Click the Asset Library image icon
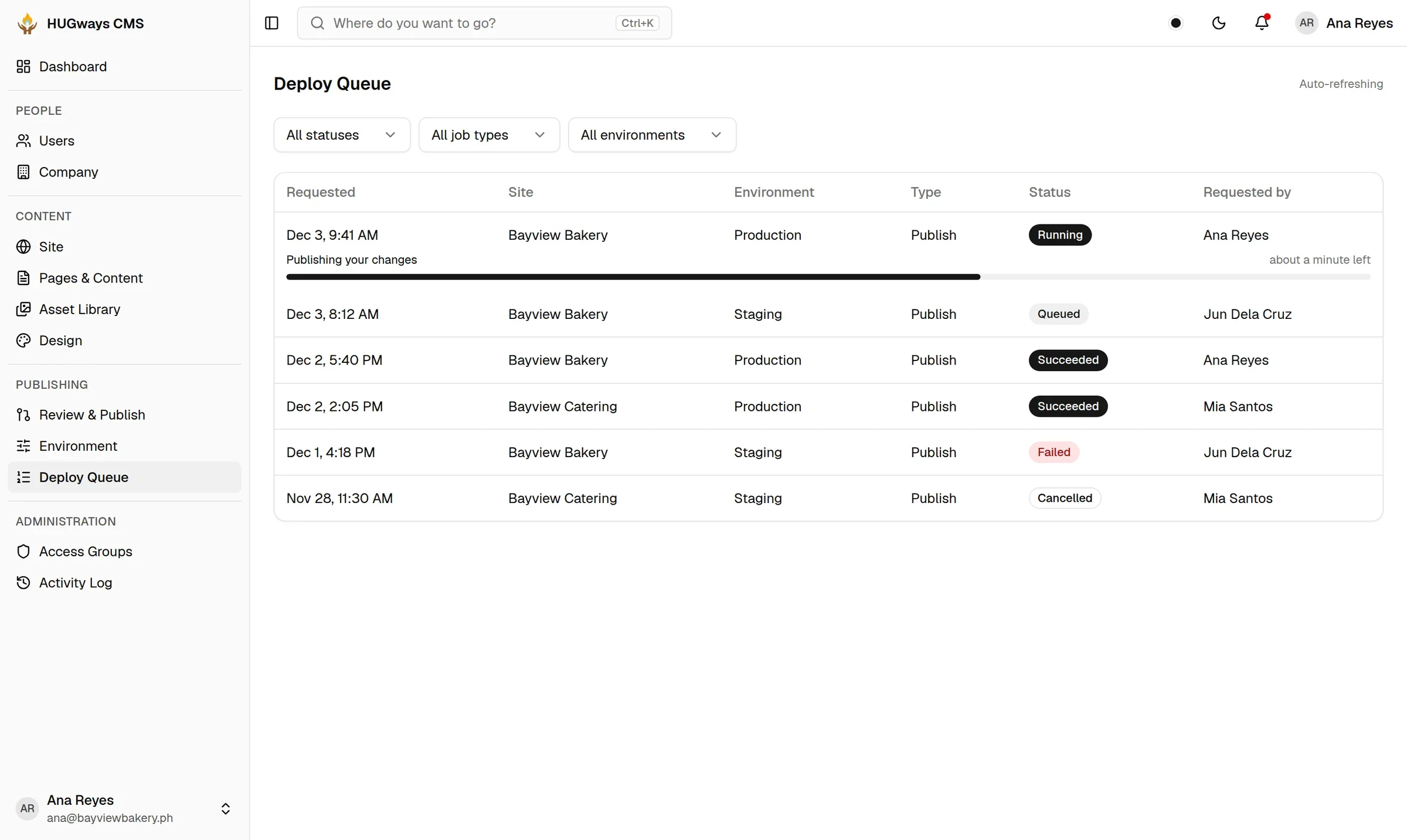This screenshot has height=840, width=1407. (23, 309)
